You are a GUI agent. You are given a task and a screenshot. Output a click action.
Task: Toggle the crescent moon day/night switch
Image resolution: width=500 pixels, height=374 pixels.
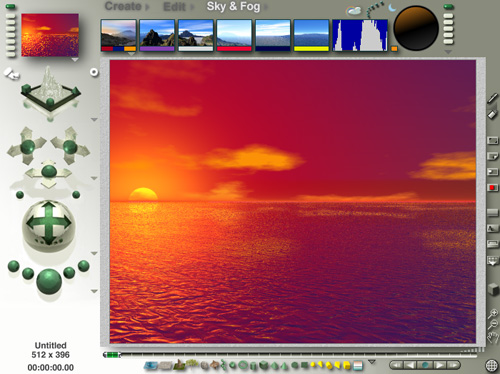[x=392, y=7]
